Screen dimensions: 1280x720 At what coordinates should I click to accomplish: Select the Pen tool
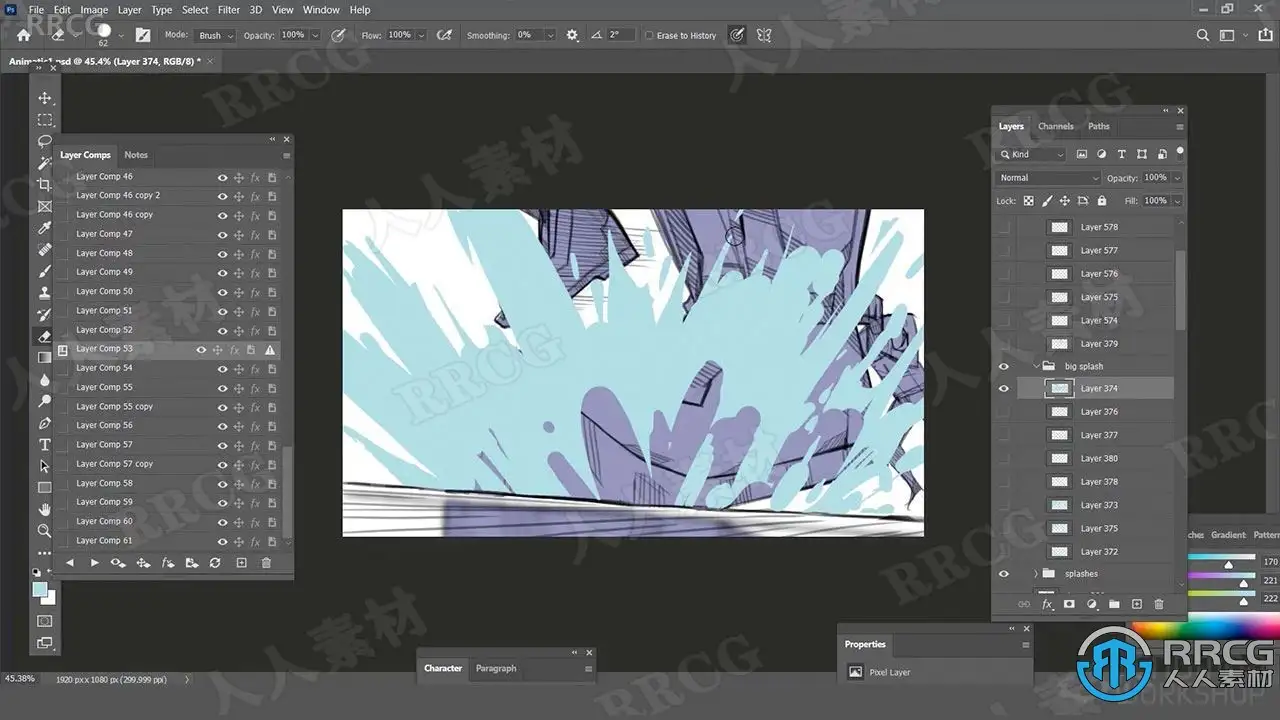click(x=44, y=423)
